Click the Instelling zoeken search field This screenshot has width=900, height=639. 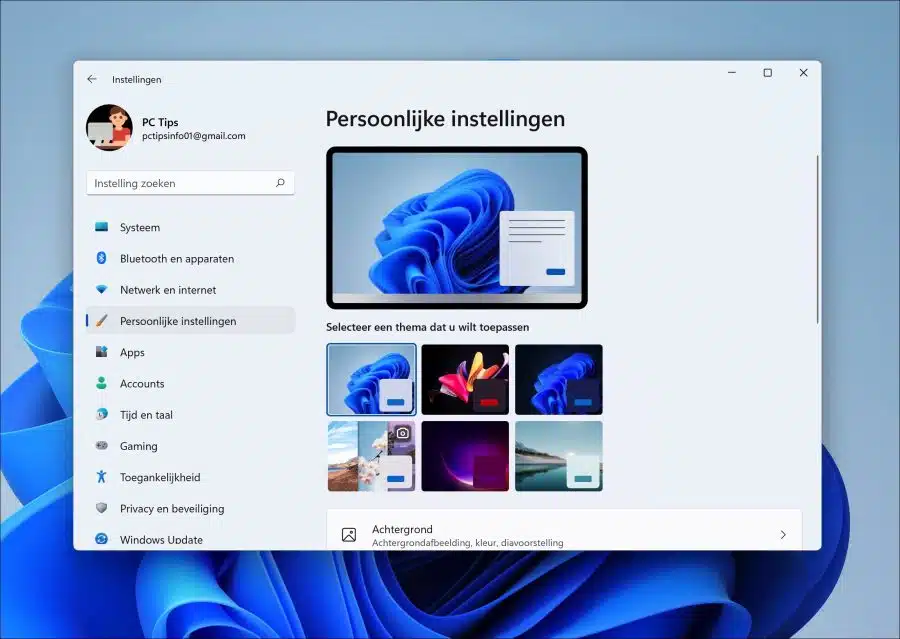click(191, 183)
